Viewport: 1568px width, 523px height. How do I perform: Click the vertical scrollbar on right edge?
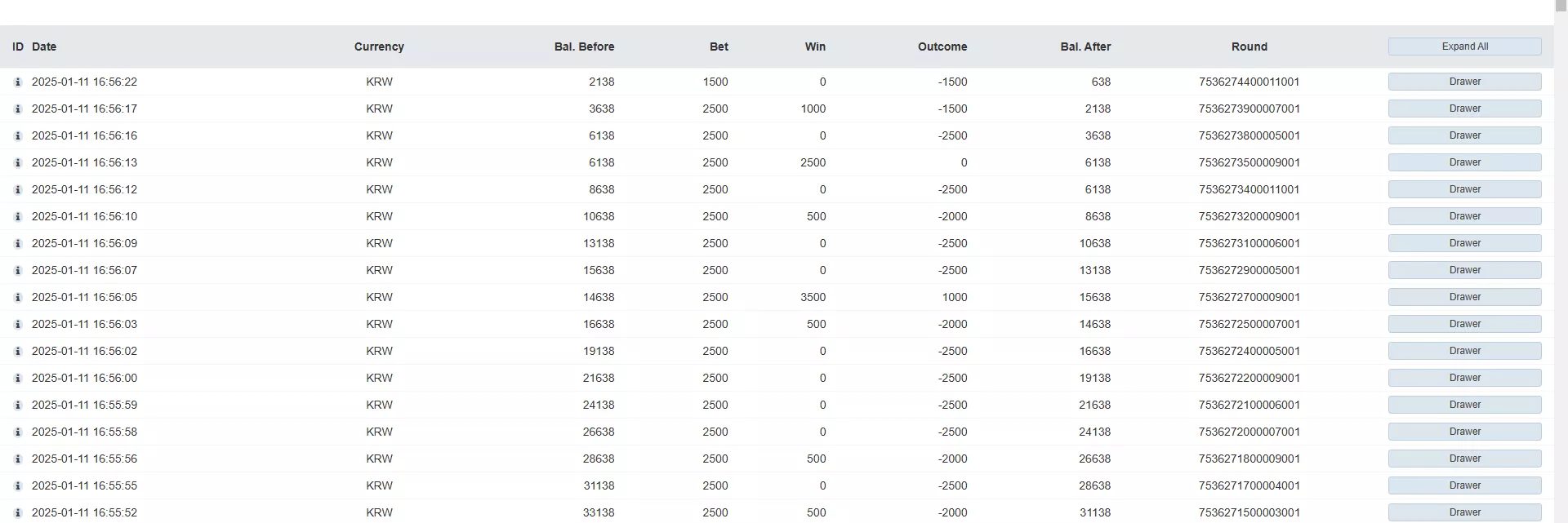(x=1561, y=261)
